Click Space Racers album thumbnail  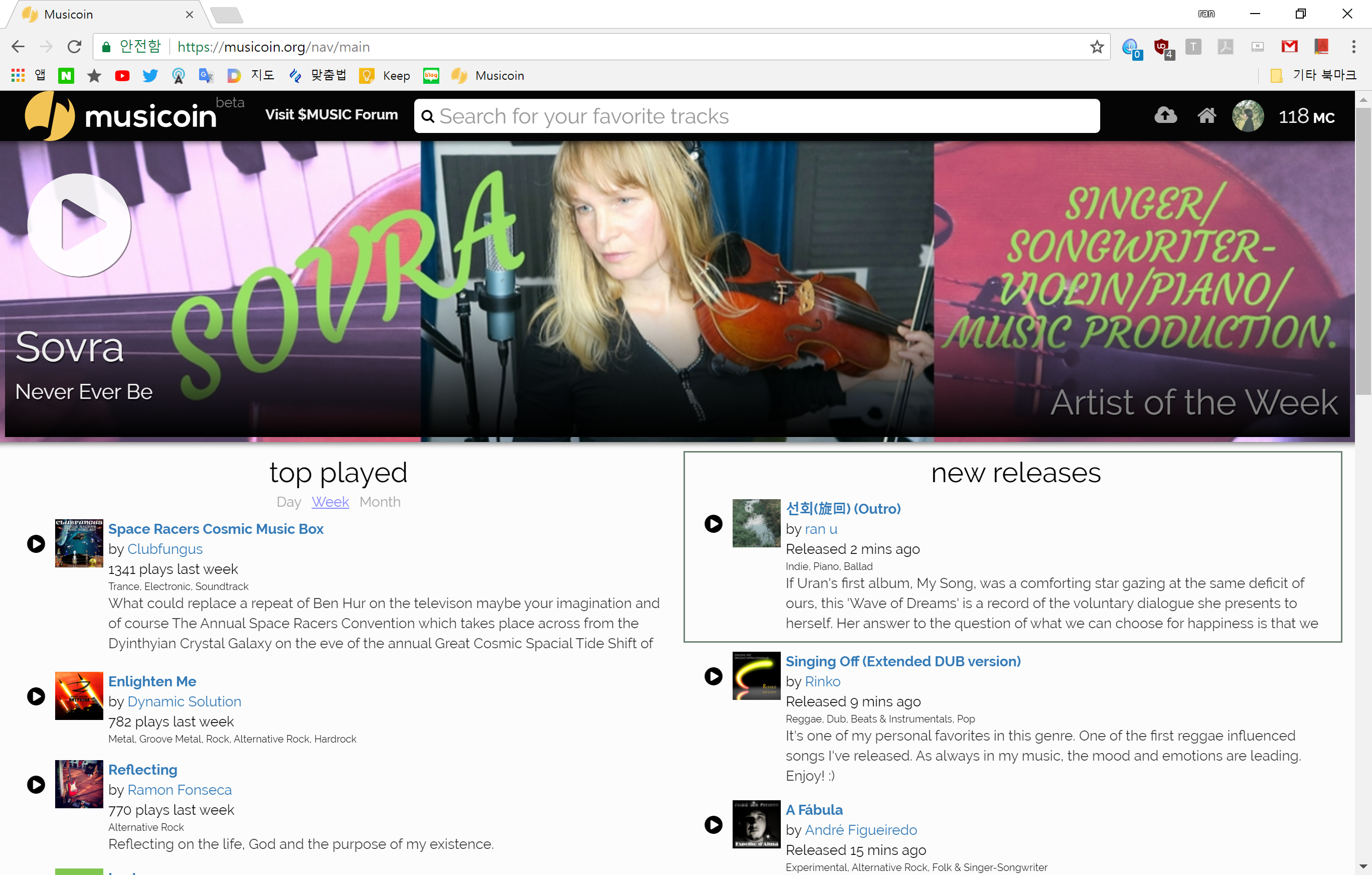[x=79, y=543]
